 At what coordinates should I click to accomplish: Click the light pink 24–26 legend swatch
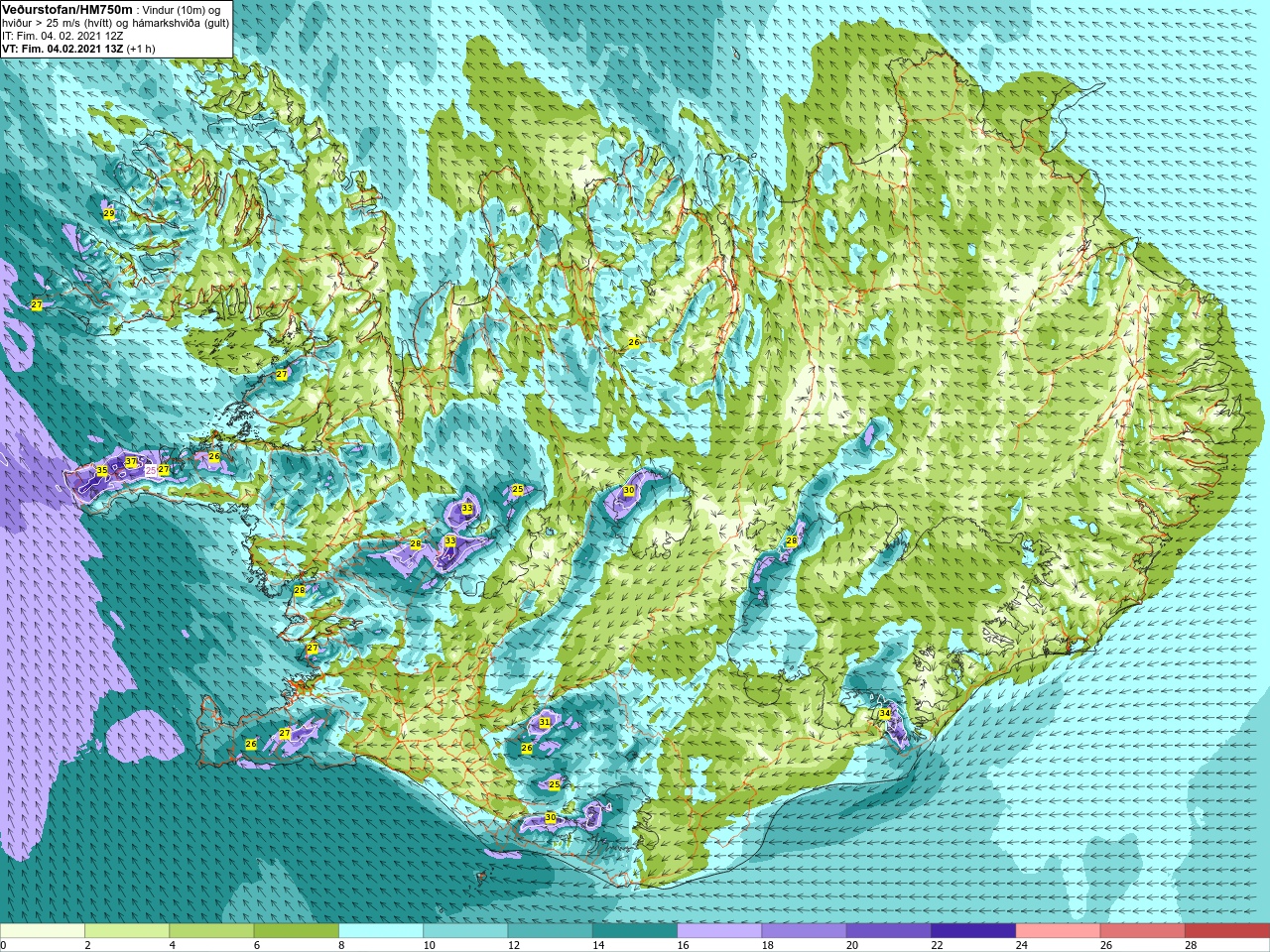click(x=1058, y=931)
